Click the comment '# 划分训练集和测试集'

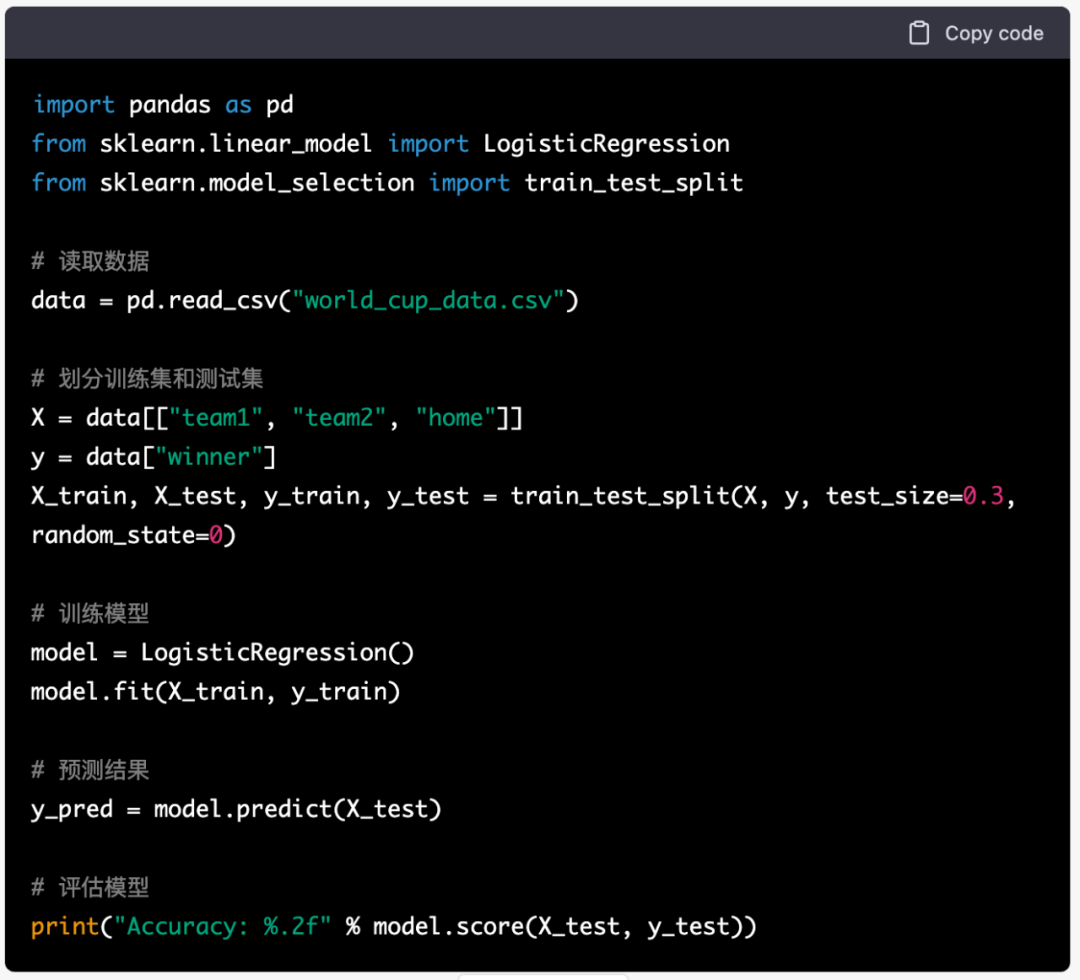[147, 378]
